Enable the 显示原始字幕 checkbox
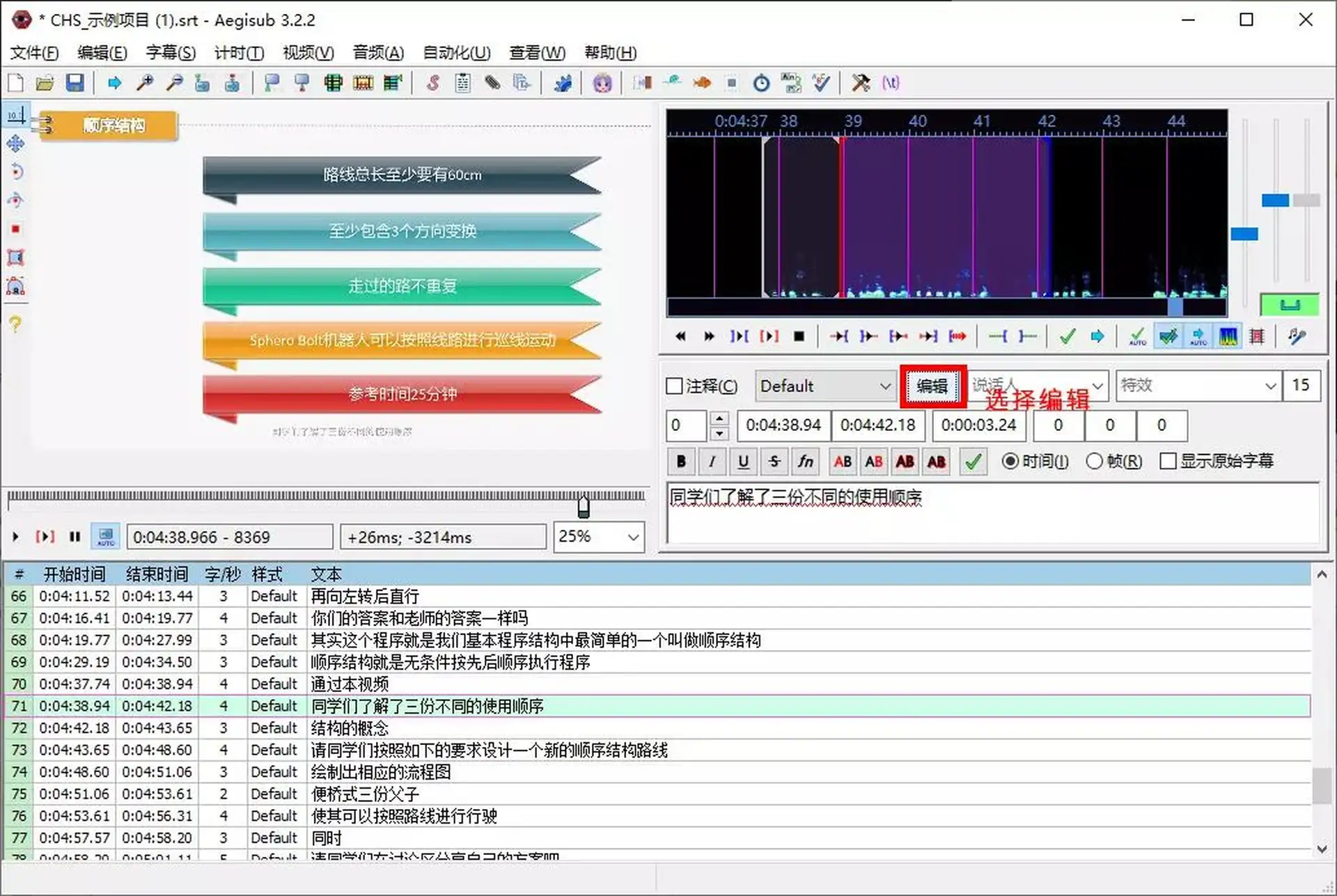The image size is (1337, 896). 1168,461
